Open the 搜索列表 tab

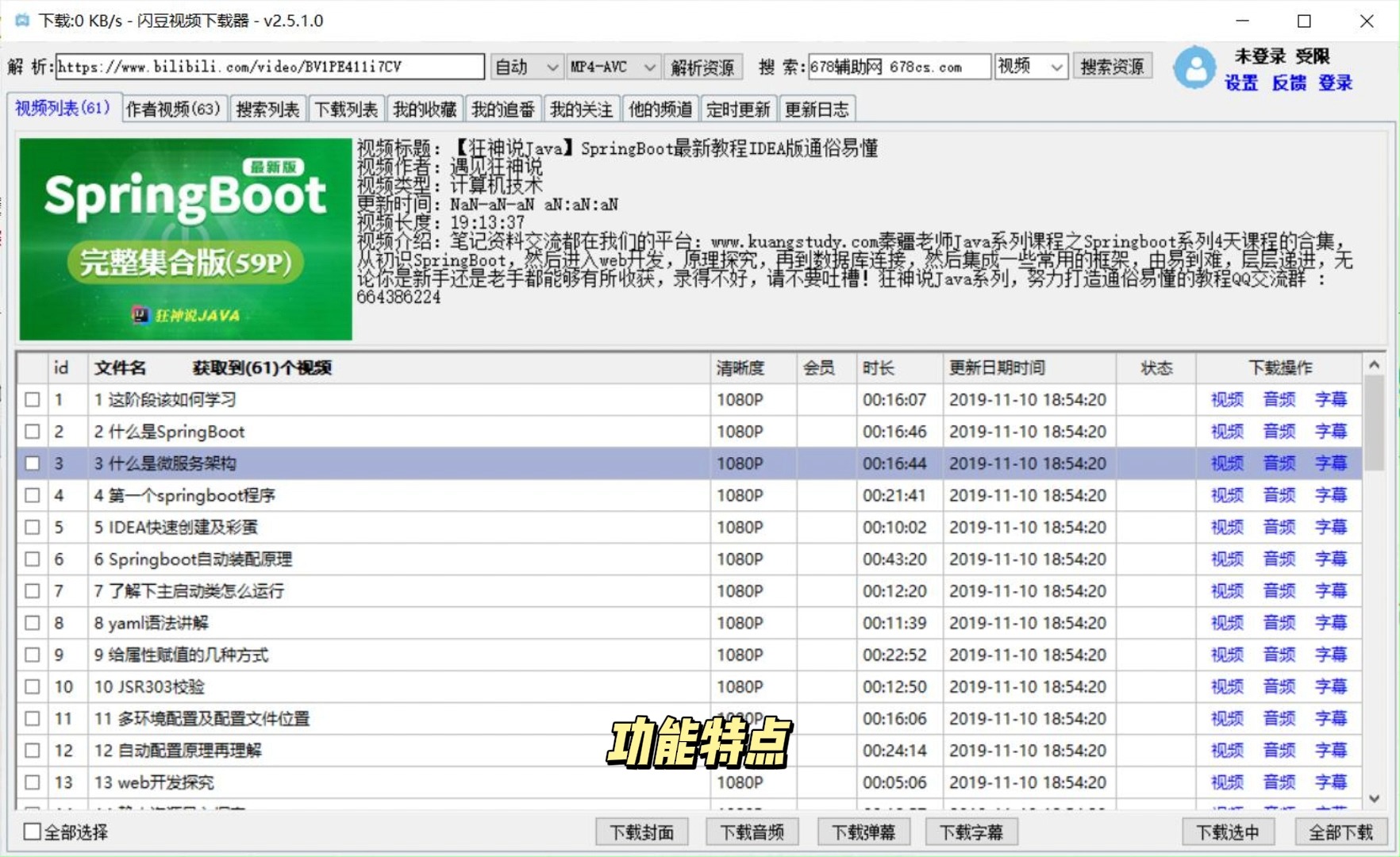click(x=267, y=109)
